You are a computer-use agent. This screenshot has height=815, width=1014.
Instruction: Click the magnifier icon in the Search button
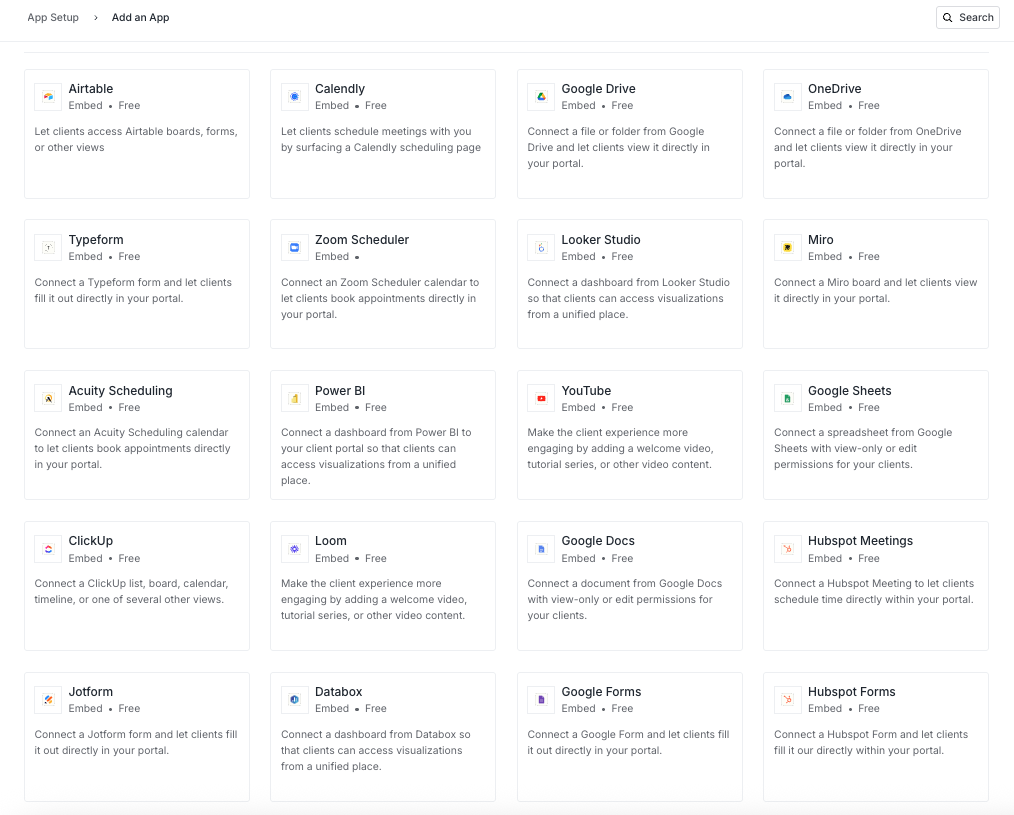click(x=947, y=17)
